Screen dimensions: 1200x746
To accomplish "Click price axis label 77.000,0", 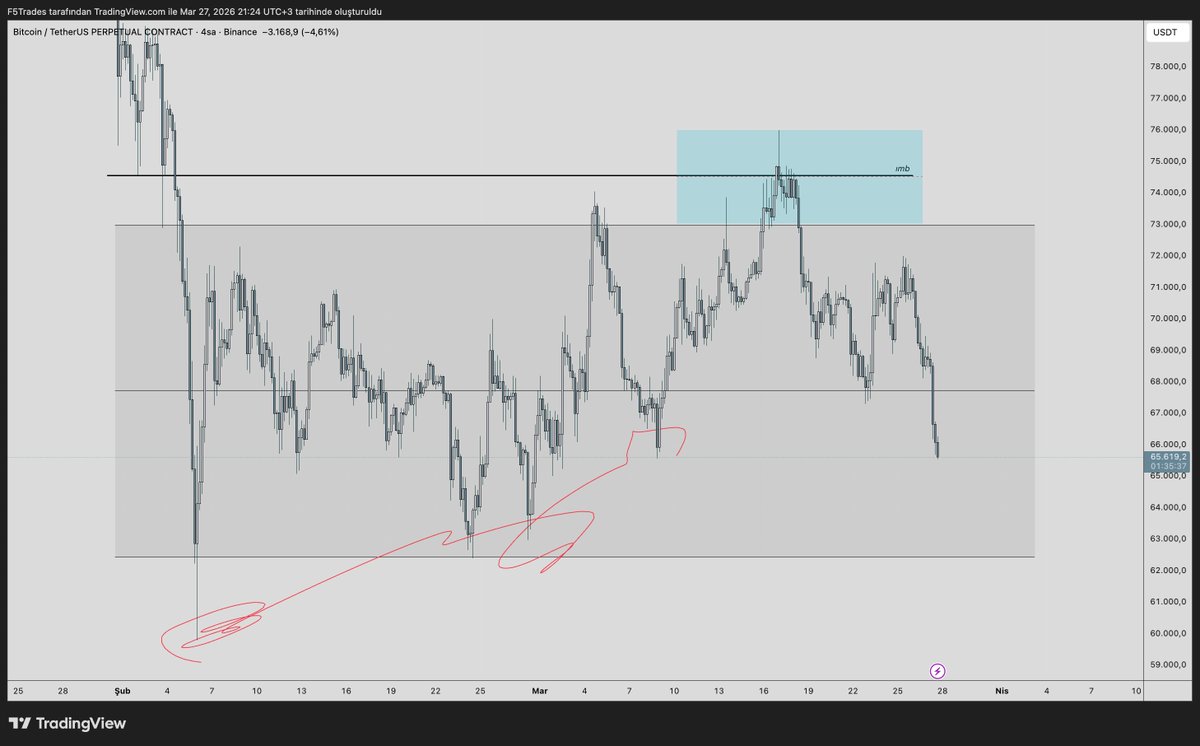I will click(x=1168, y=98).
